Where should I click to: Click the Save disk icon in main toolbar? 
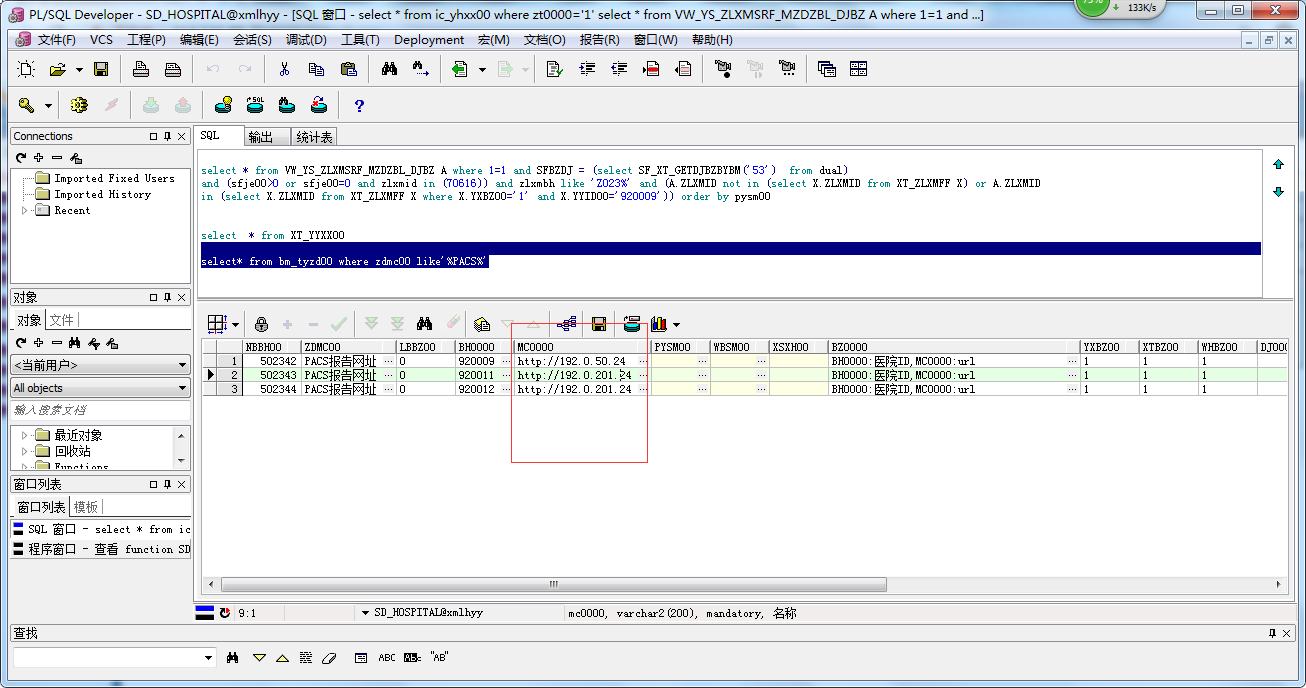coord(101,69)
